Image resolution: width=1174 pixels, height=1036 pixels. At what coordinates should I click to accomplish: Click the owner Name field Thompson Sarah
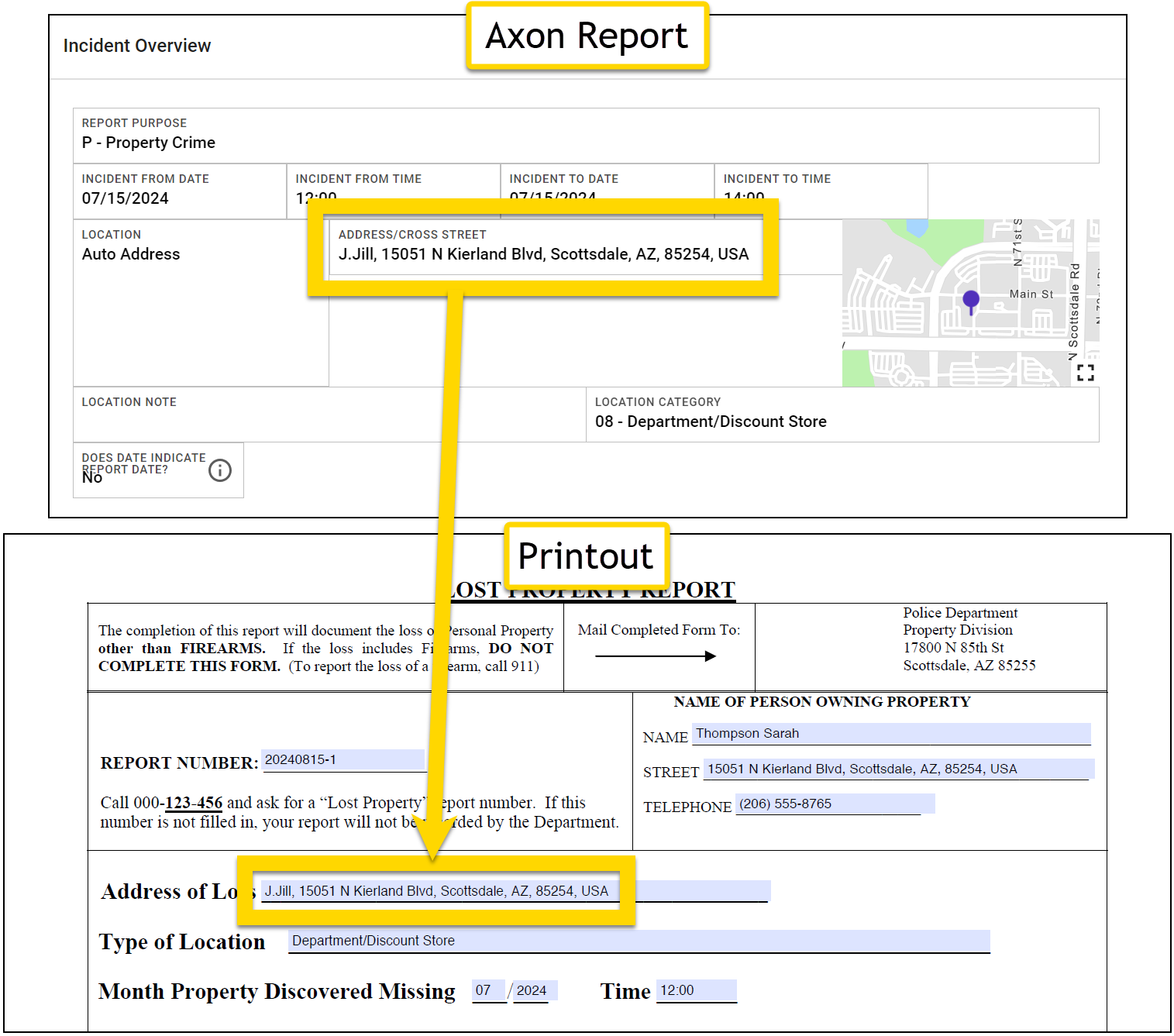pos(890,734)
